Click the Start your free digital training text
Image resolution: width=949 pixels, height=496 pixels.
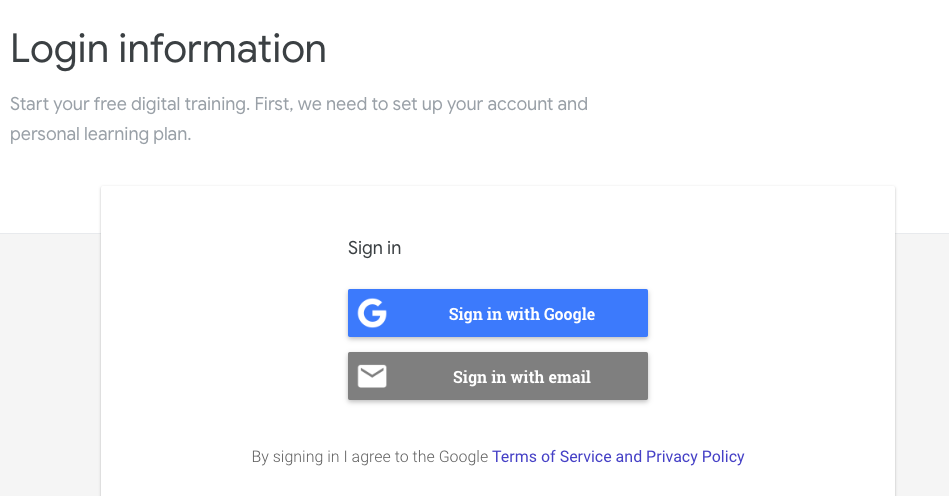point(129,104)
